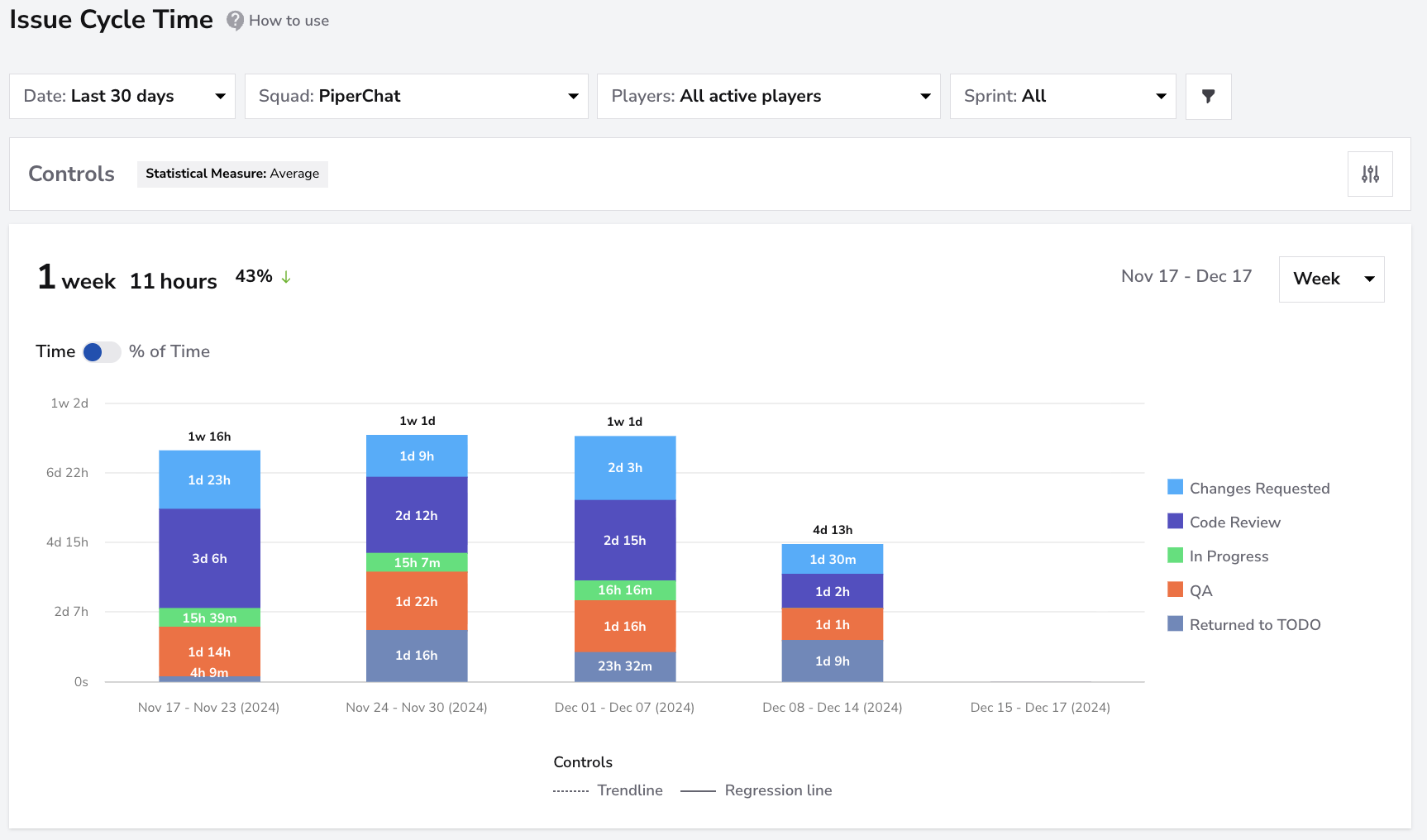Open the Players All active players dropdown
Viewport: 1427px width, 840px height.
coord(769,97)
